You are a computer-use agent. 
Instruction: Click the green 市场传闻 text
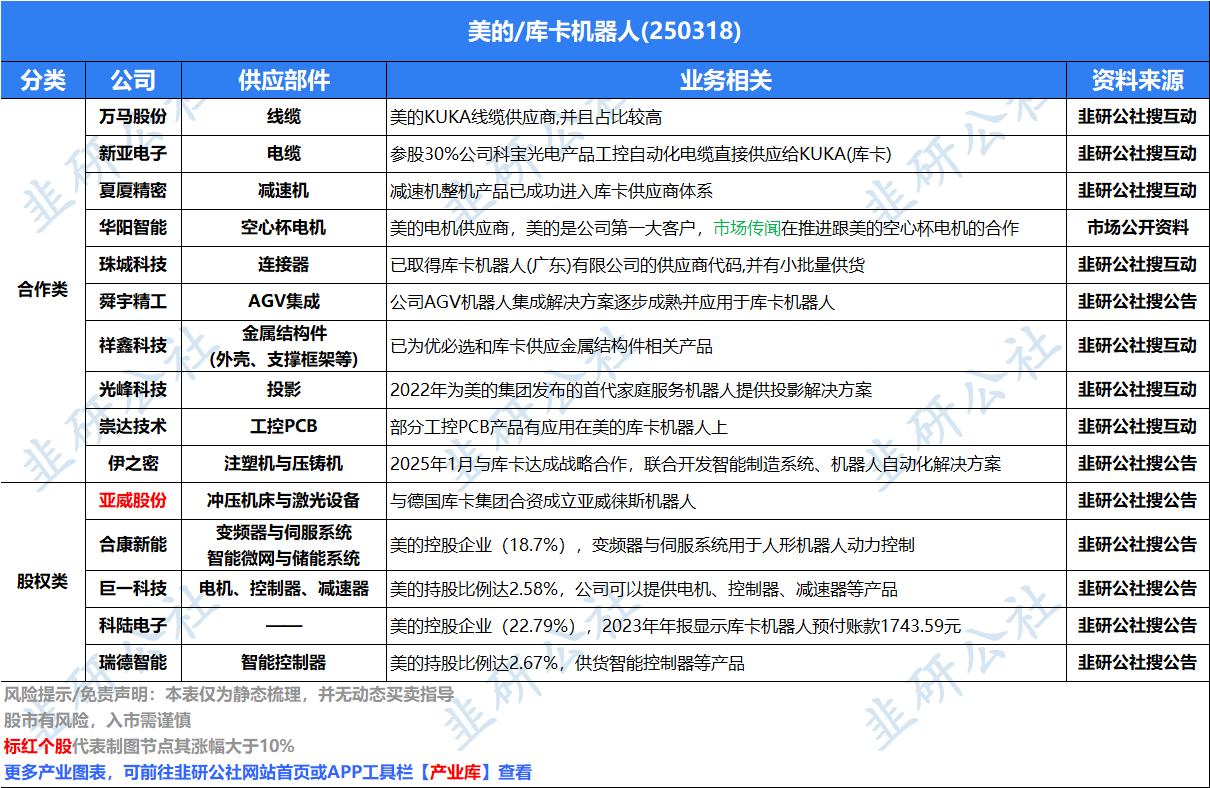pyautogui.click(x=746, y=228)
